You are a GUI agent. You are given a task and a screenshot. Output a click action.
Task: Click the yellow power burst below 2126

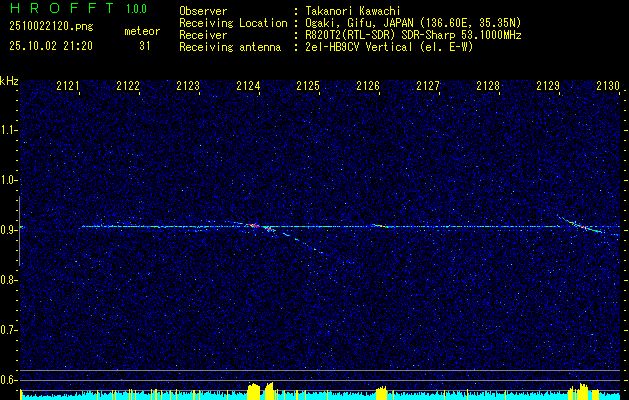[381, 393]
